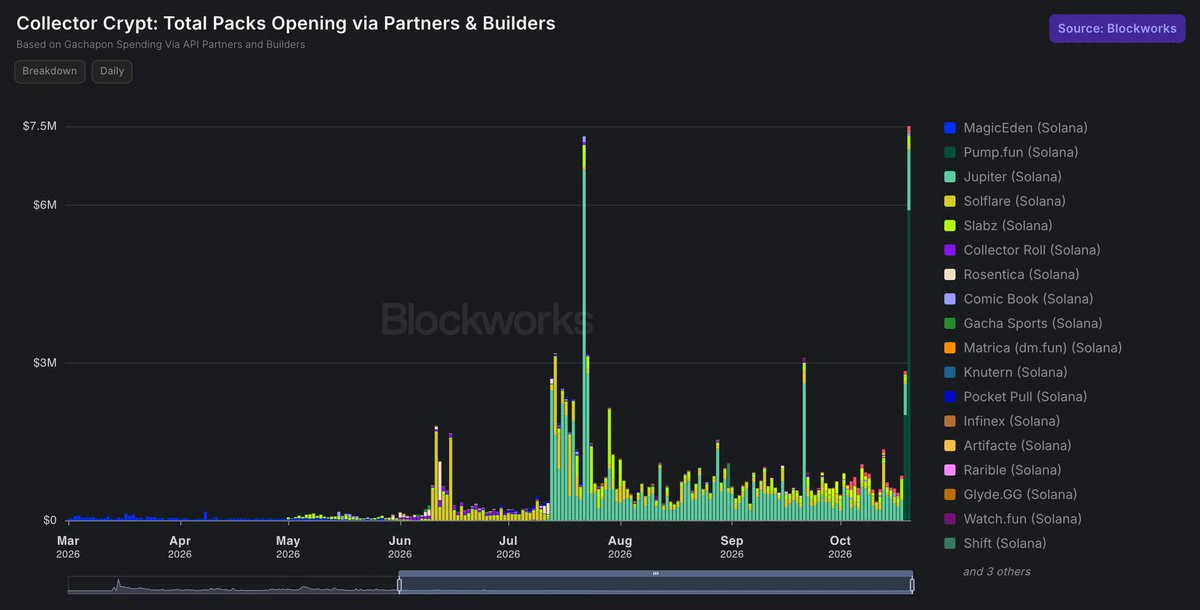1200x610 pixels.
Task: Select the Knutern (Solana) legend label
Action: point(1015,372)
